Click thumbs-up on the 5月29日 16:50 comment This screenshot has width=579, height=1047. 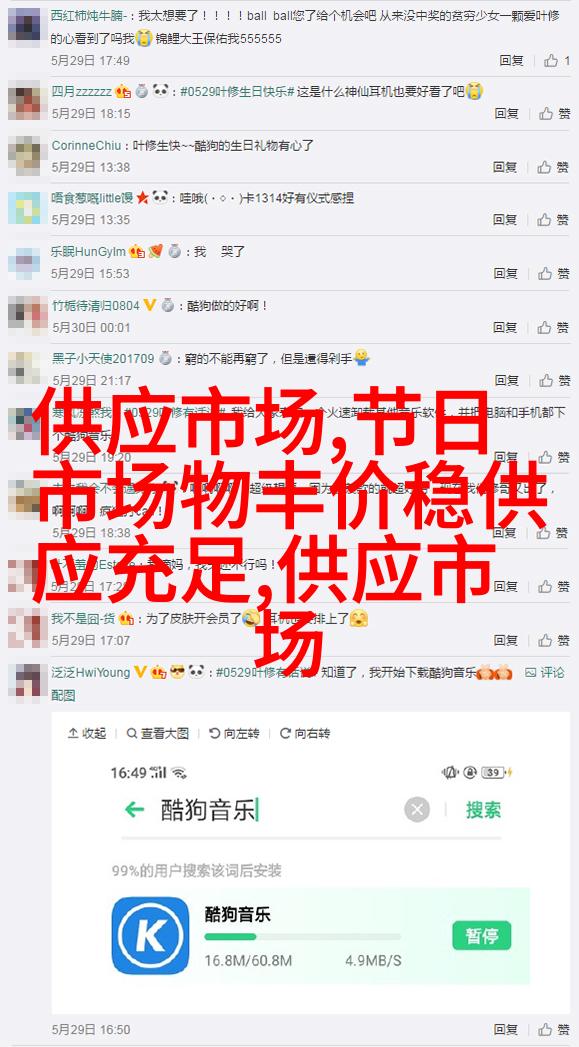point(556,1030)
